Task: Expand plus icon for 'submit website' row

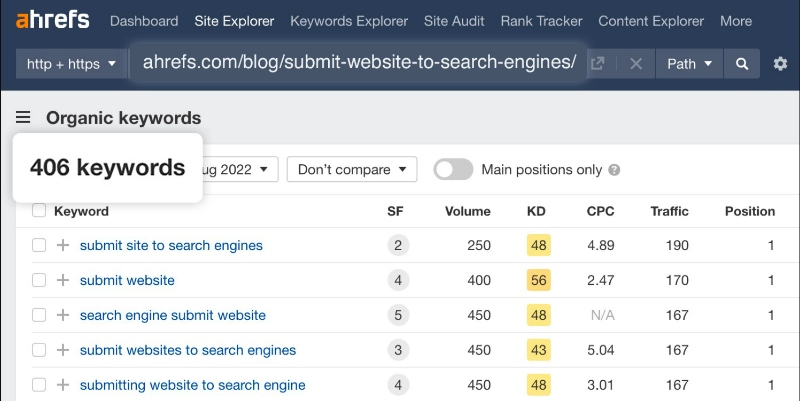Action: tap(63, 280)
